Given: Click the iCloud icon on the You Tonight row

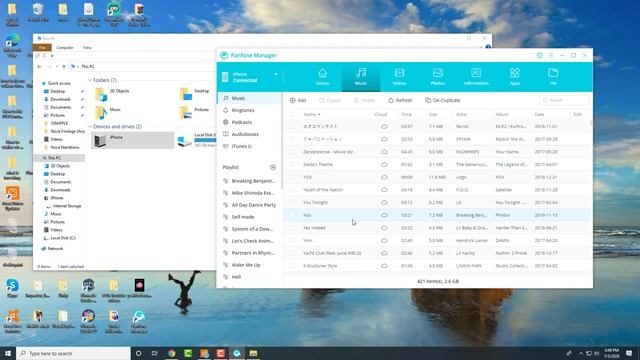Looking at the screenshot, I should tap(384, 202).
